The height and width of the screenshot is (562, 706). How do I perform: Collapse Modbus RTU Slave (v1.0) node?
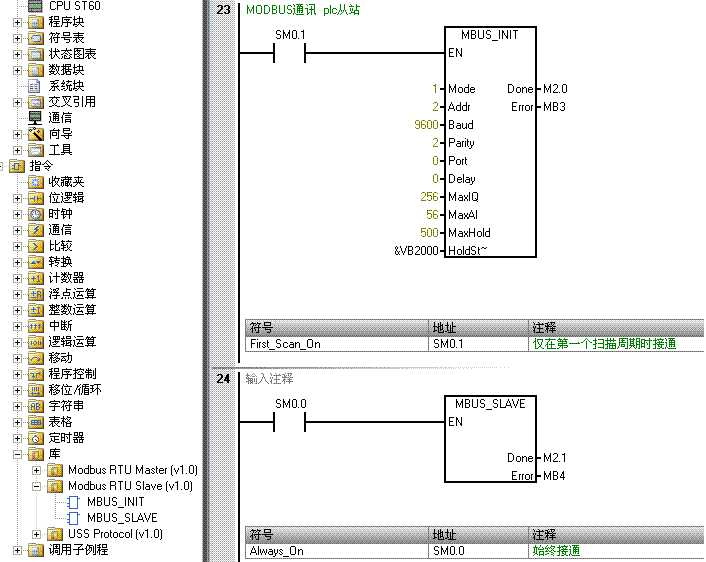point(36,486)
